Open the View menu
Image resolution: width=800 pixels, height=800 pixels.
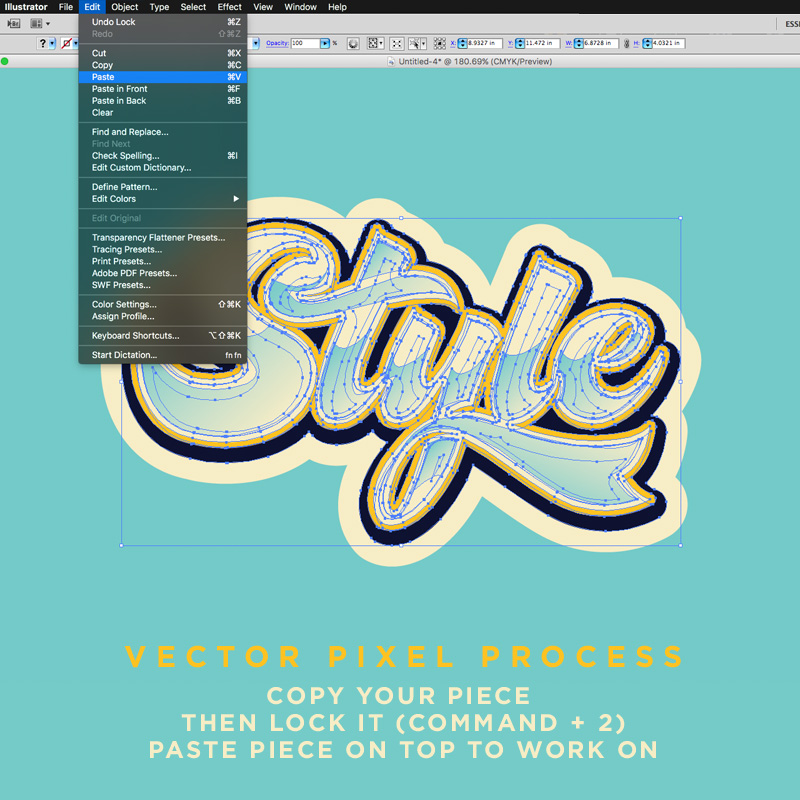point(263,7)
